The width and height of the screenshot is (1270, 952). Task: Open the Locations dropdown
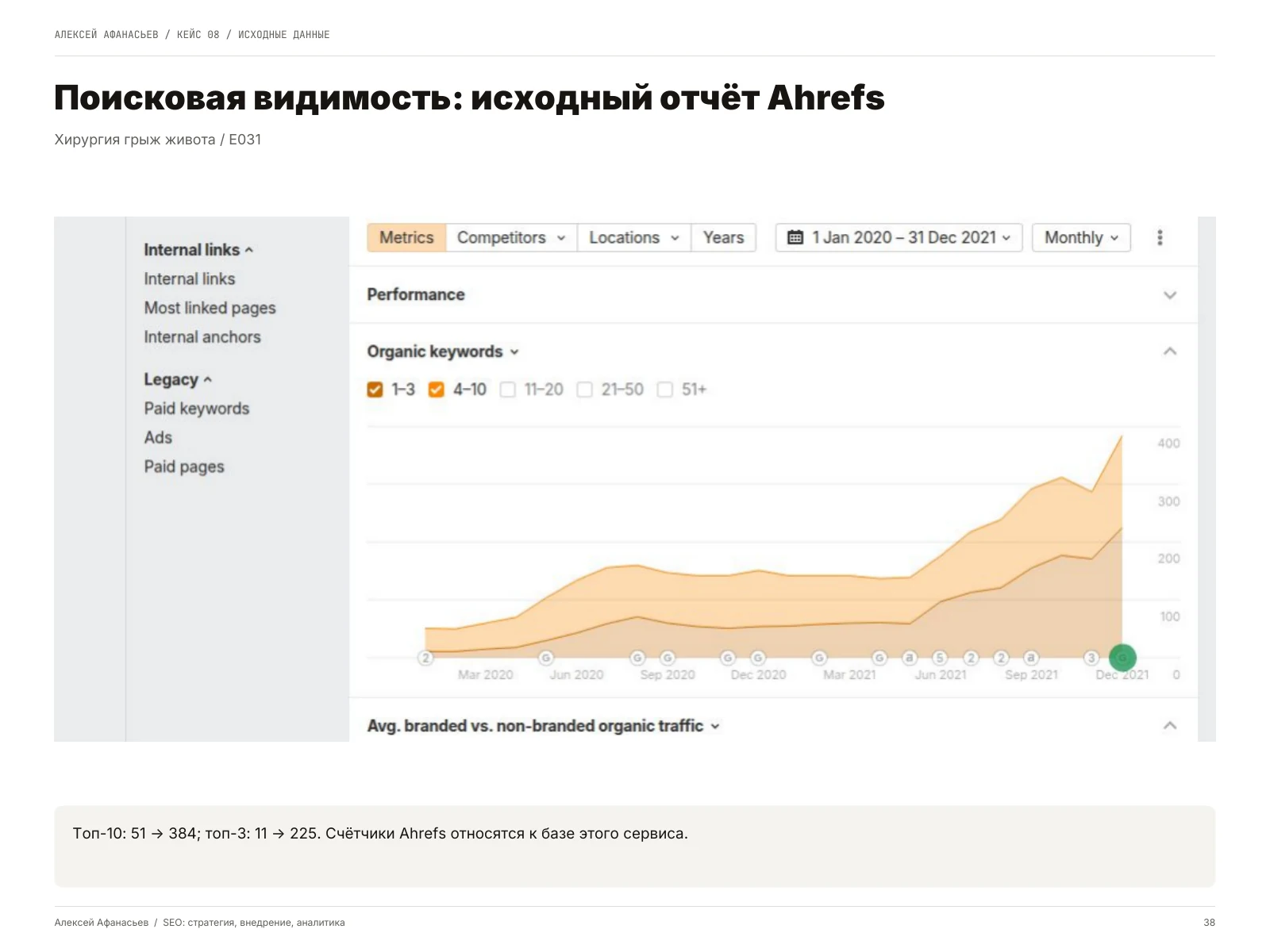click(634, 238)
